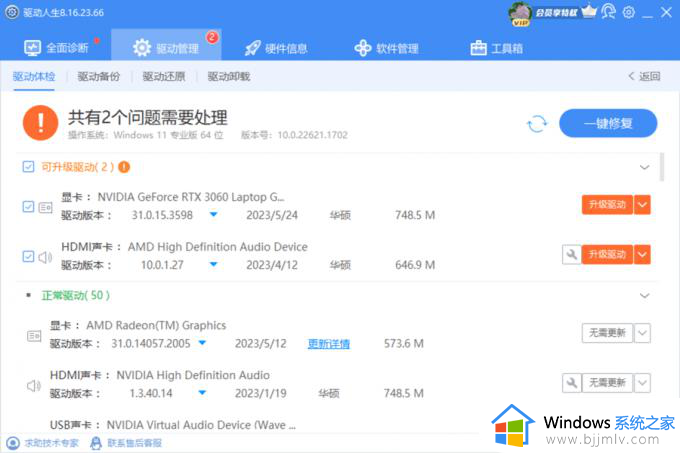This screenshot has height=453, width=680.
Task: Toggle checkbox for NVIDIA GeForce RTX 3060
Action: tap(28, 207)
